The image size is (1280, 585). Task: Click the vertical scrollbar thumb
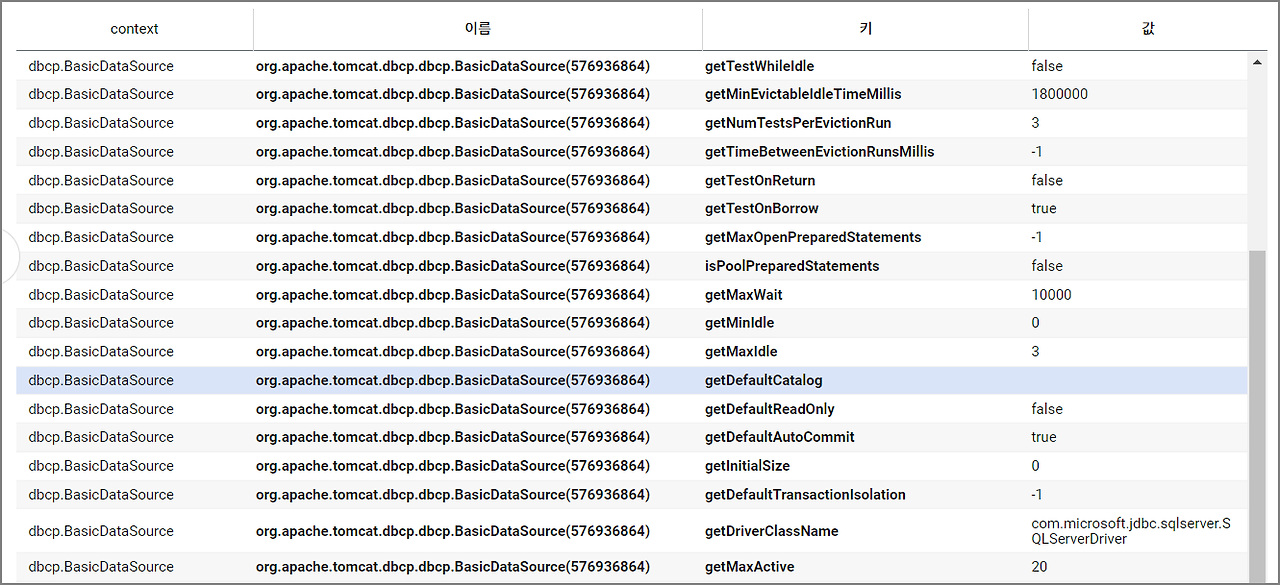[x=1258, y=414]
